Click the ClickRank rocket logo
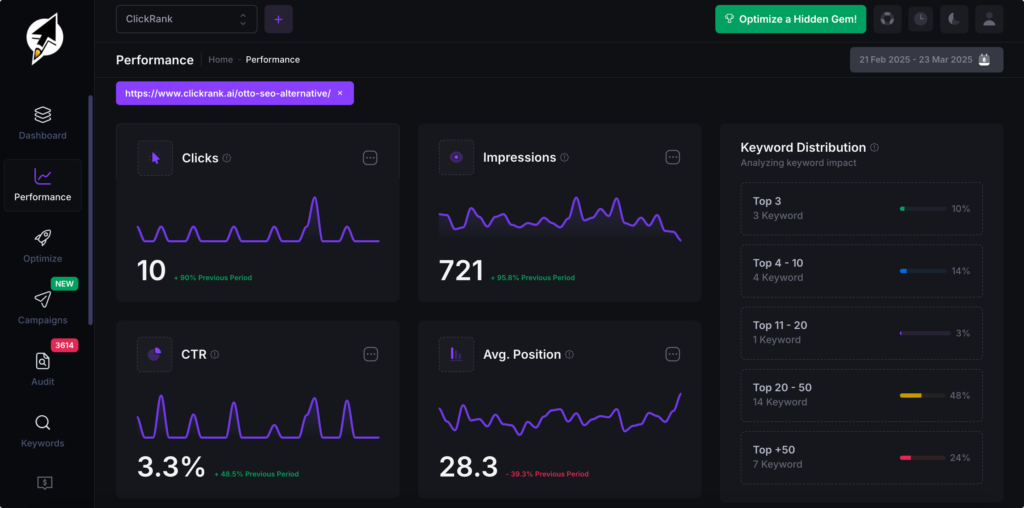The width and height of the screenshot is (1024, 508). (x=46, y=39)
